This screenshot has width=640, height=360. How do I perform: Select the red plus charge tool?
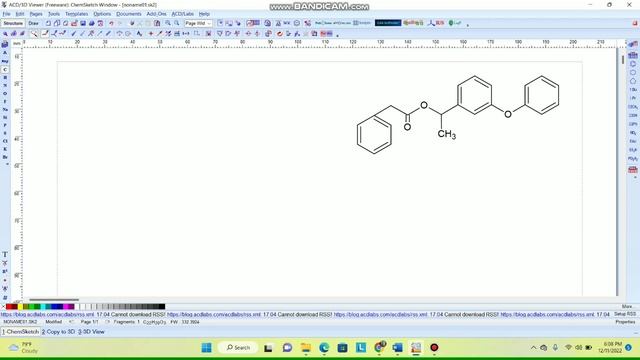(151, 33)
